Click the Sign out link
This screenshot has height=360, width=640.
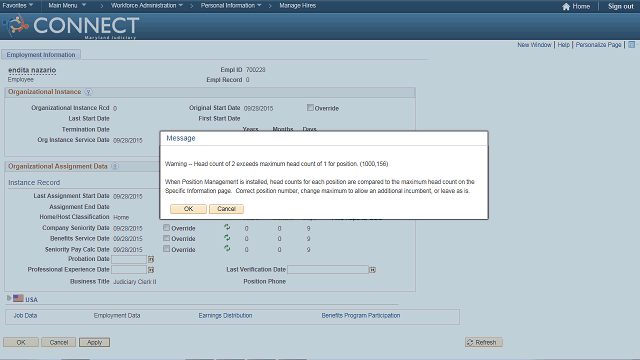tap(621, 6)
